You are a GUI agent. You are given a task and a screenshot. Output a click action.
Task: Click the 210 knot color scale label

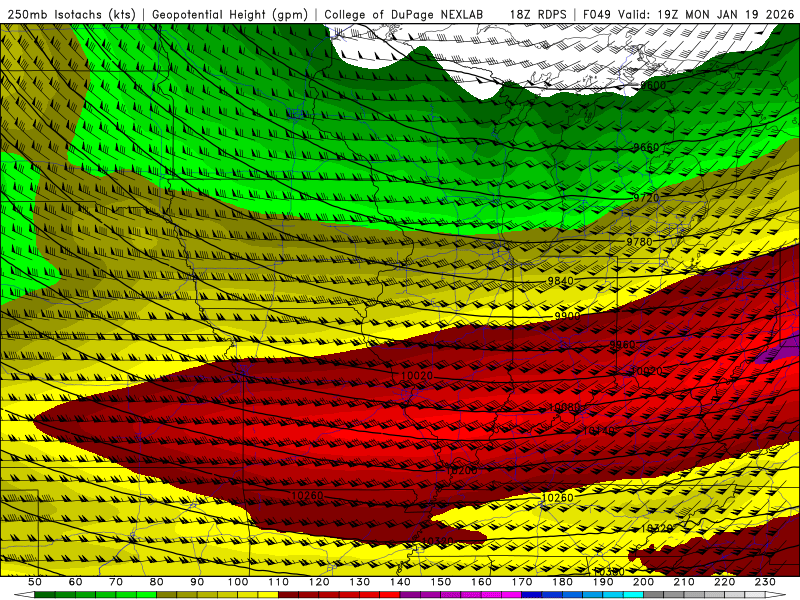click(x=685, y=582)
